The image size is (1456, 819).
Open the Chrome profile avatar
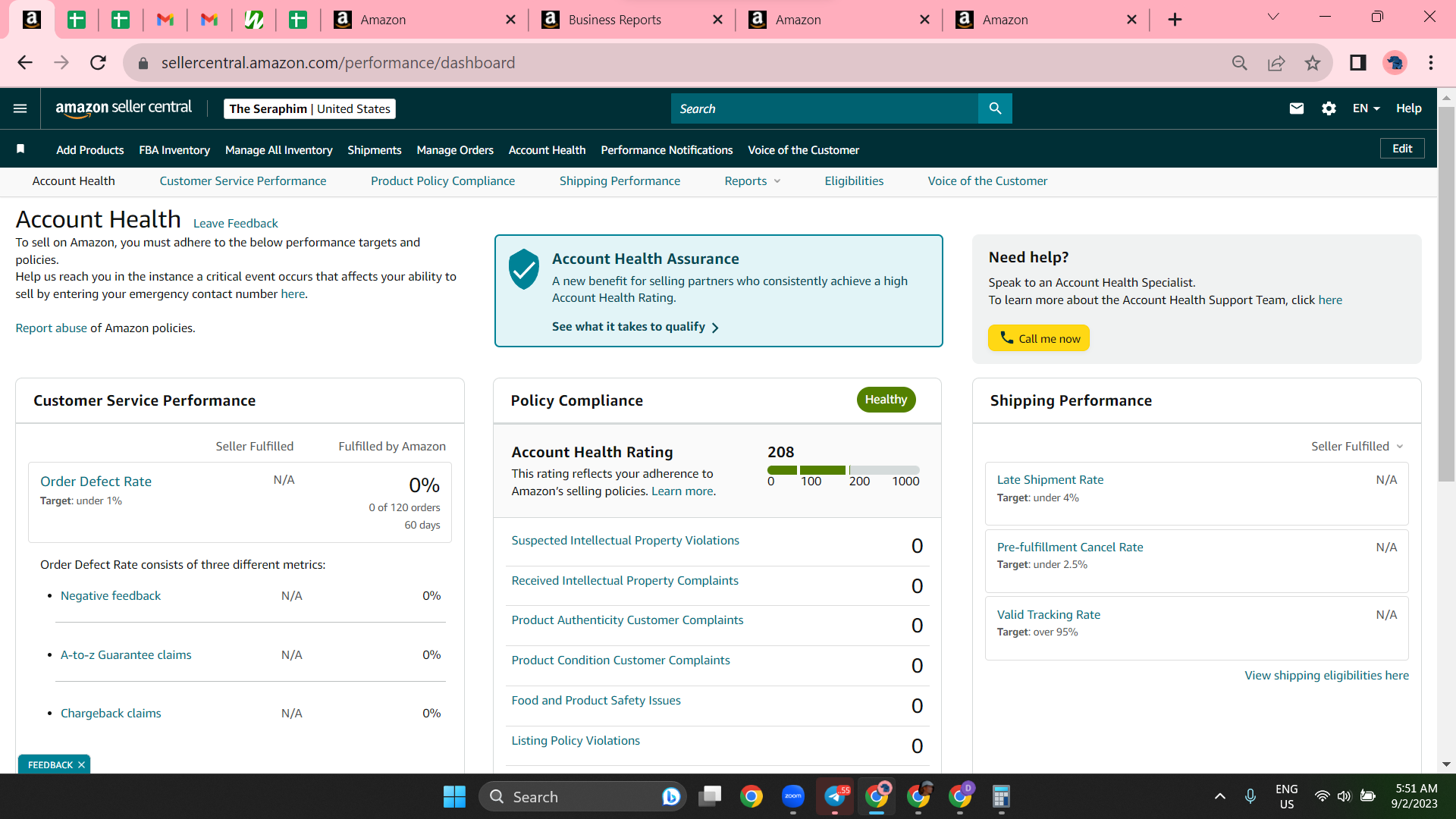1395,63
